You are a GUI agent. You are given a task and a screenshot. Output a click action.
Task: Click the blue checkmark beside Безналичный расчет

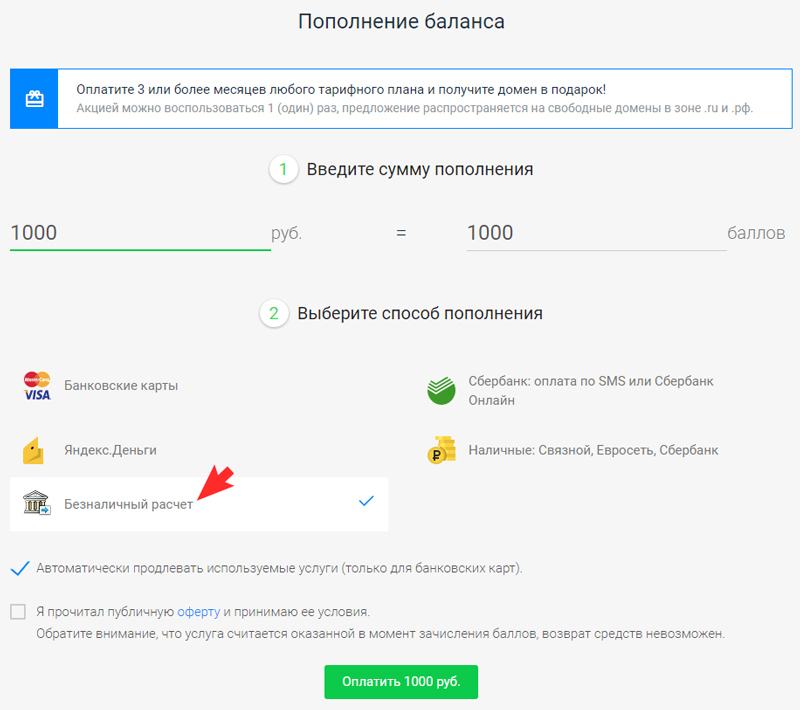366,501
